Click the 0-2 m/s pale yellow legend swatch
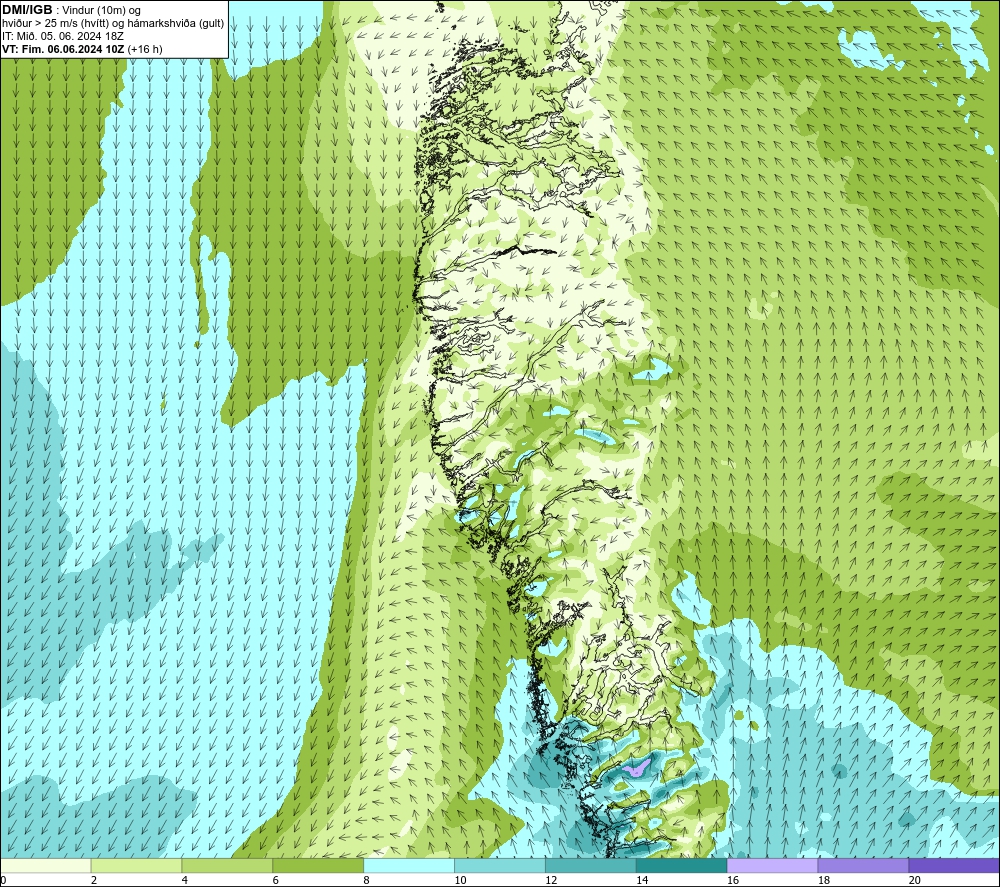 tap(45, 865)
